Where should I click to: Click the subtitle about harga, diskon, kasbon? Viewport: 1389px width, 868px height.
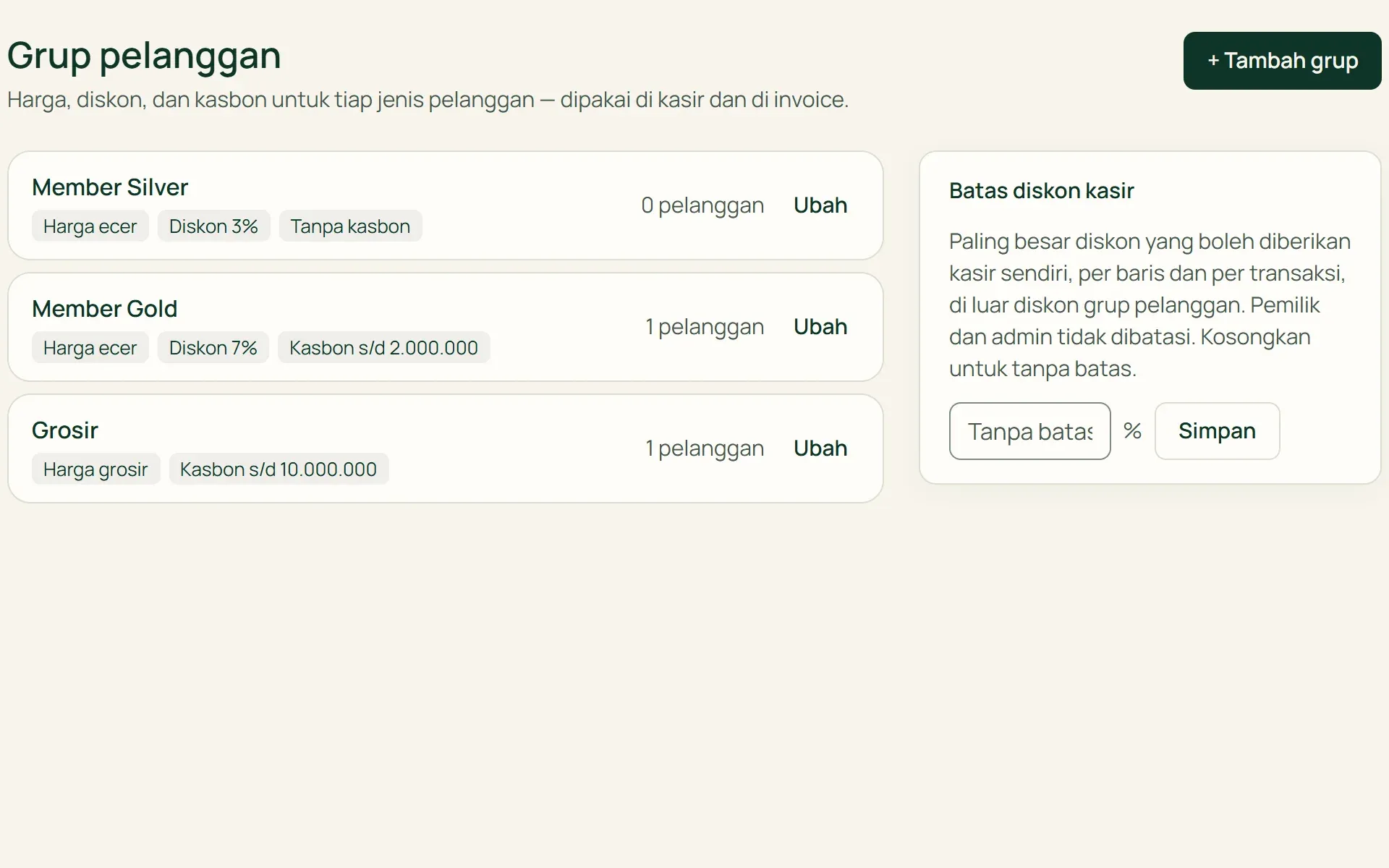(428, 100)
